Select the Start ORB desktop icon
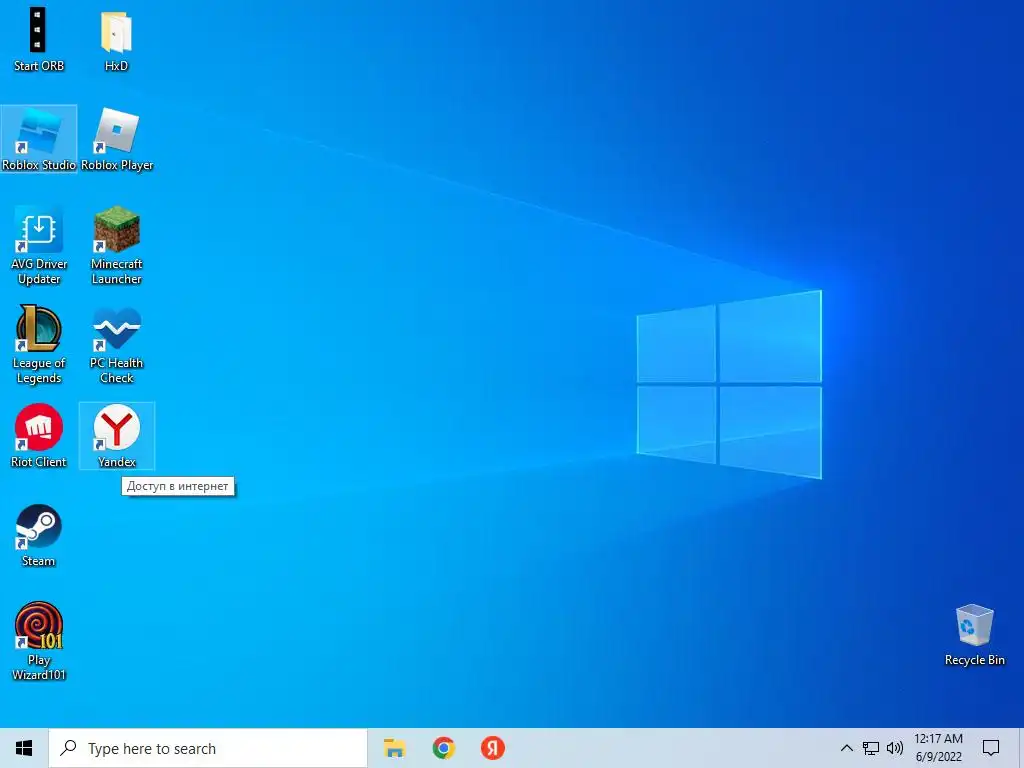The image size is (1024, 768). tap(39, 39)
